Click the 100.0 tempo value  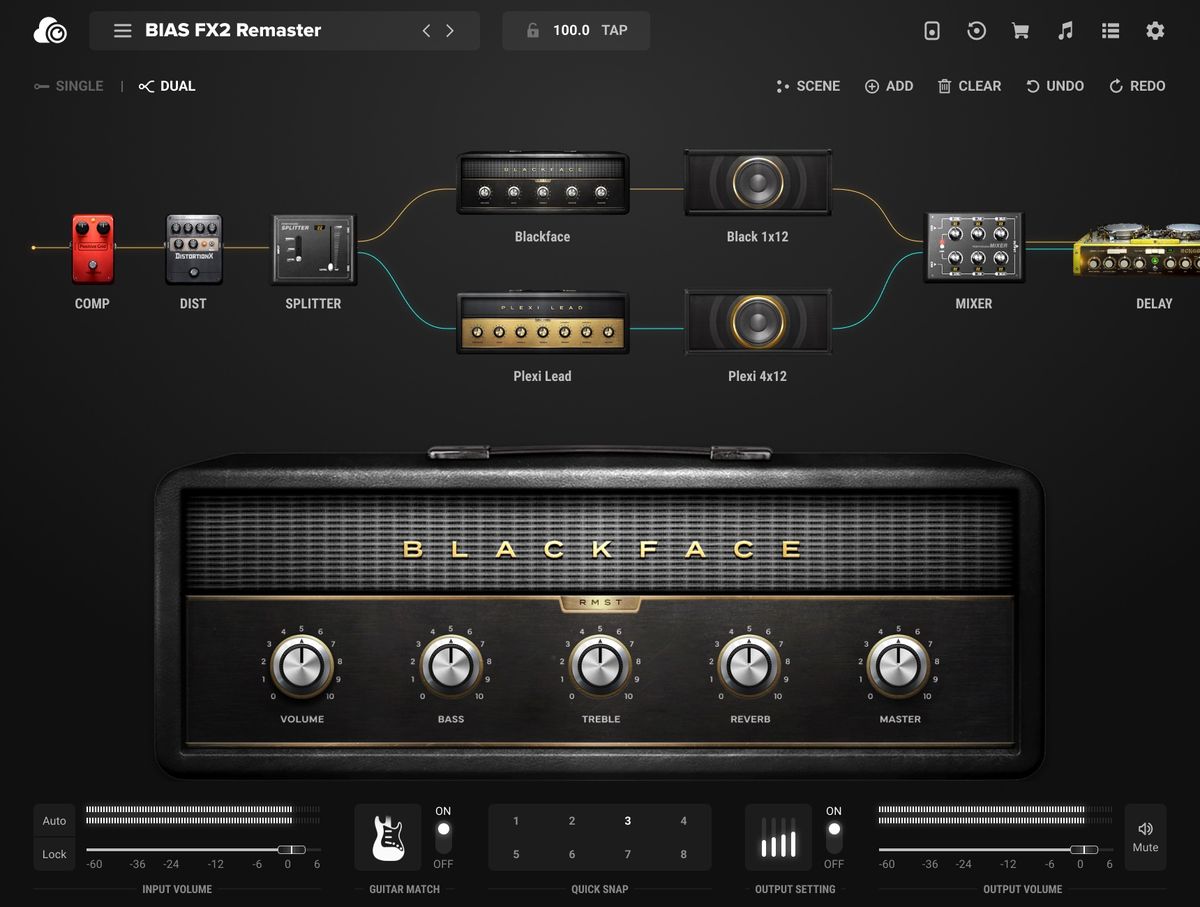571,31
